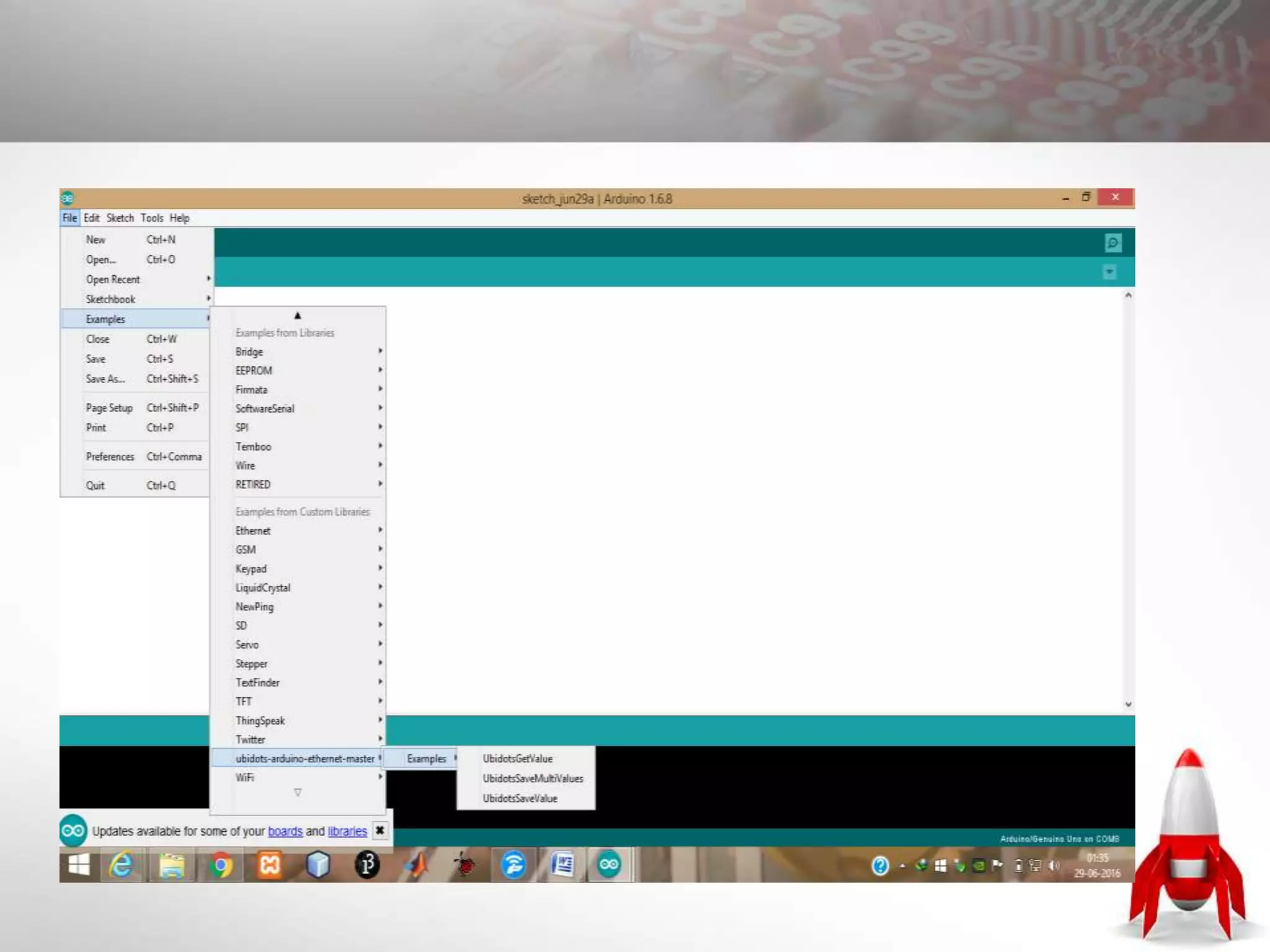The height and width of the screenshot is (952, 1270).
Task: Open File Explorer from taskbar
Action: pos(171,865)
